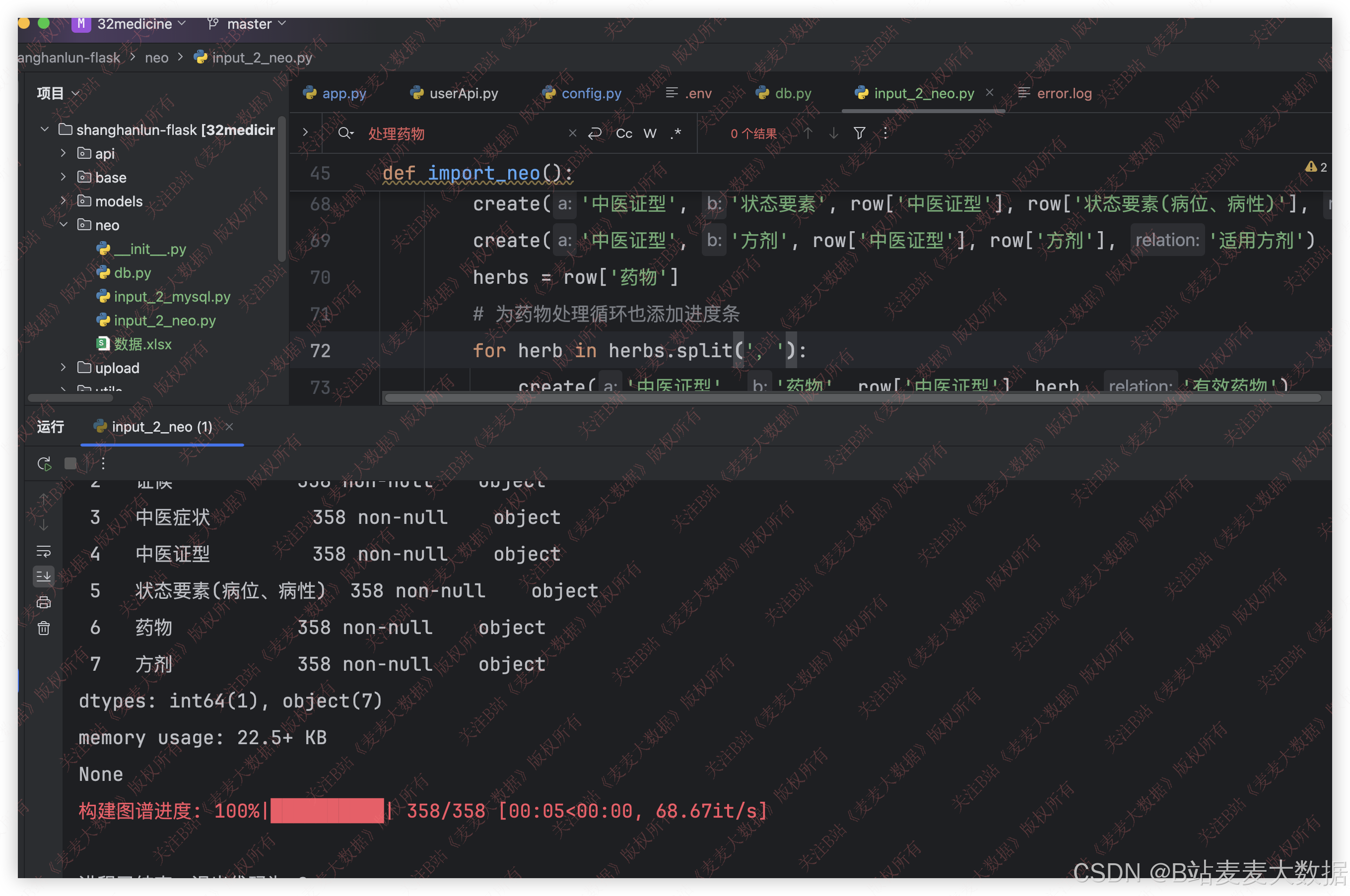This screenshot has height=896, width=1350.
Task: Click the neo breadcrumb
Action: (156, 58)
